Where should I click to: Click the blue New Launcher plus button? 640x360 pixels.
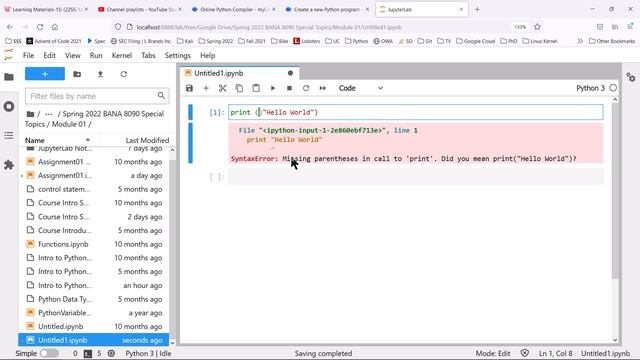coord(45,74)
